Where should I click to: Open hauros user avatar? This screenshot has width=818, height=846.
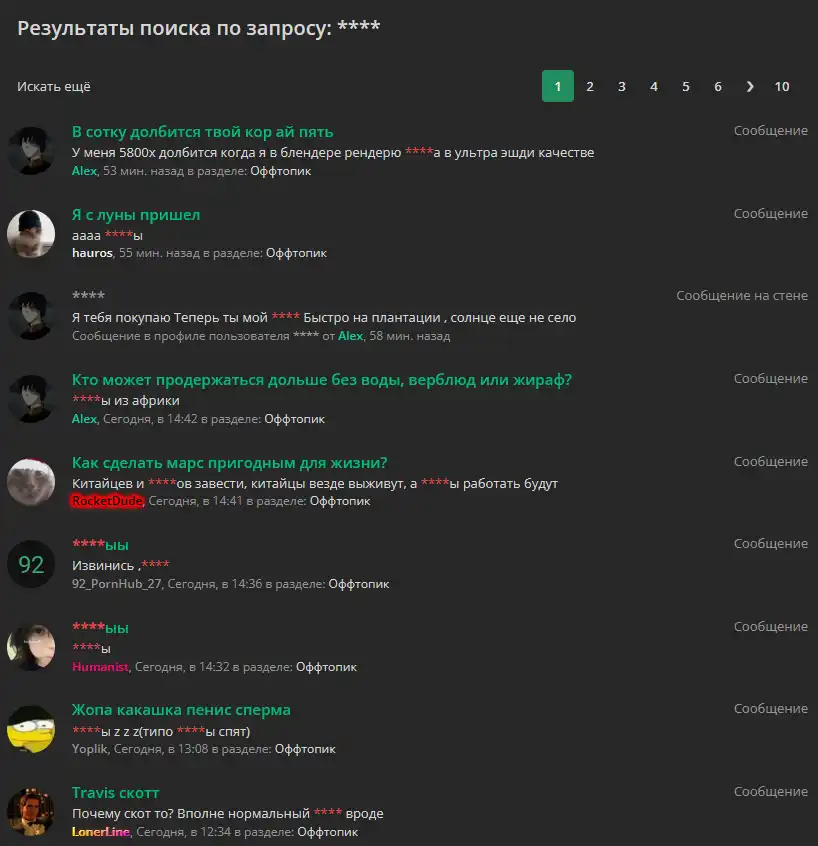[x=31, y=234]
